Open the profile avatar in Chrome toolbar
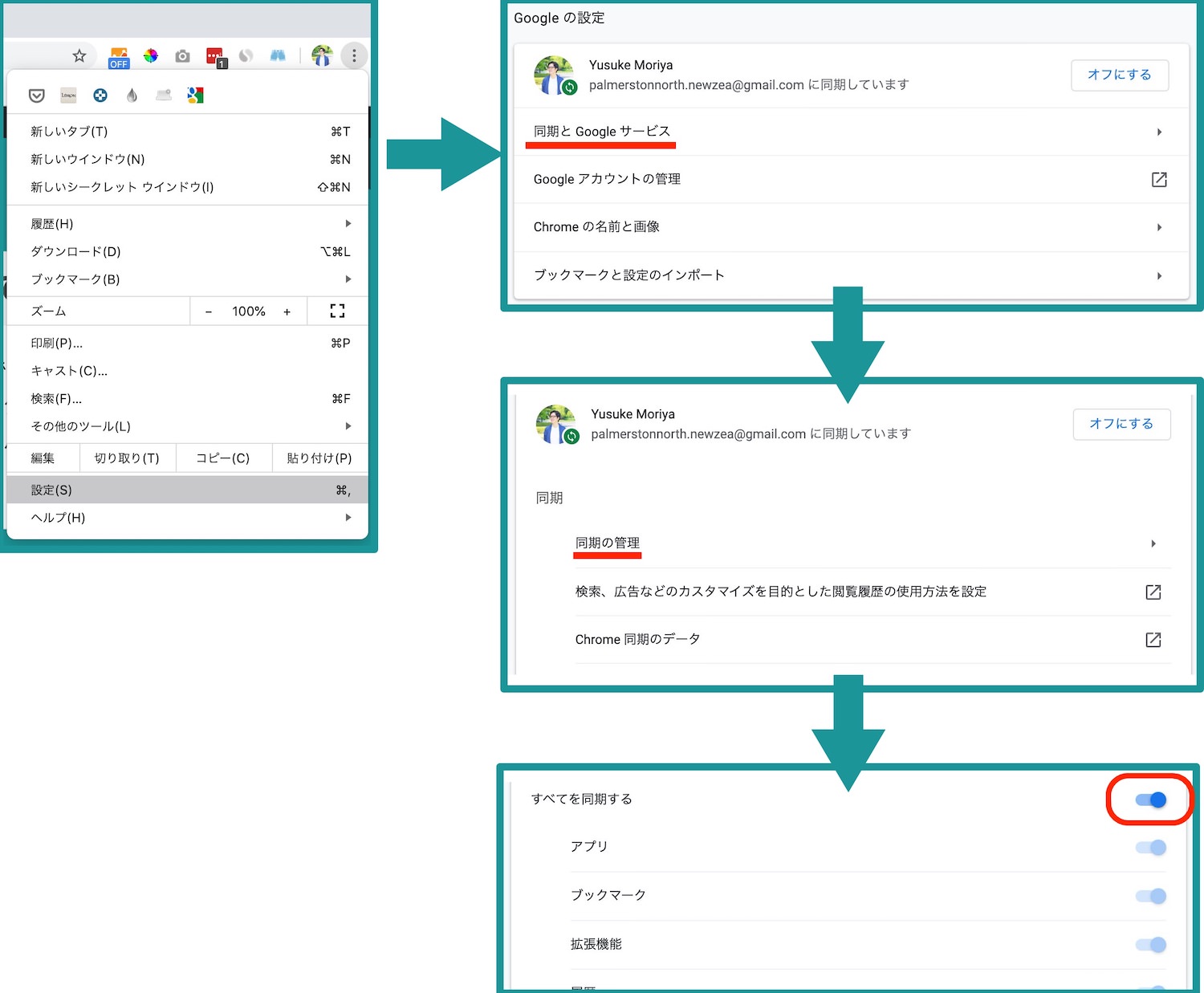This screenshot has height=993, width=1204. (322, 56)
